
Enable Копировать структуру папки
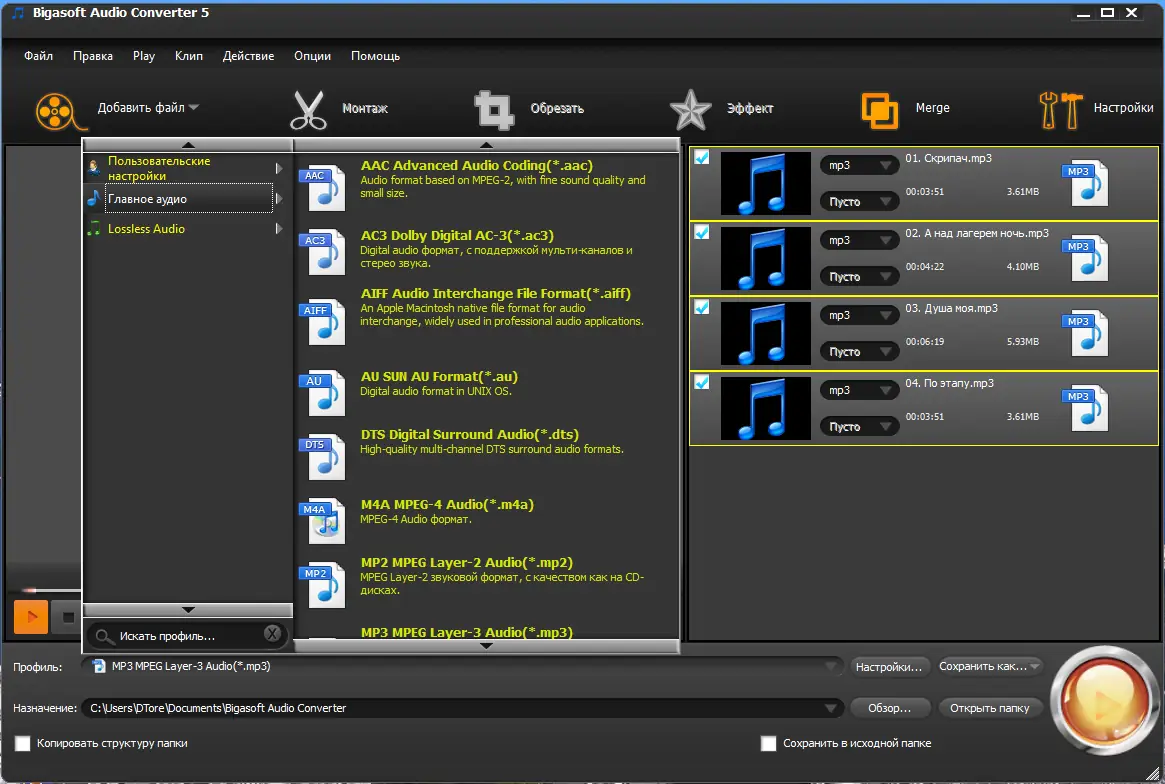point(23,743)
